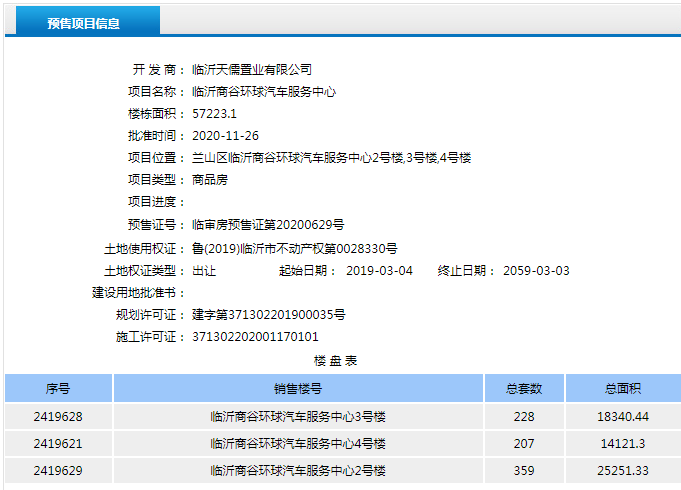Click the 批准时间 field label
This screenshot has width=681, height=490.
(156, 136)
